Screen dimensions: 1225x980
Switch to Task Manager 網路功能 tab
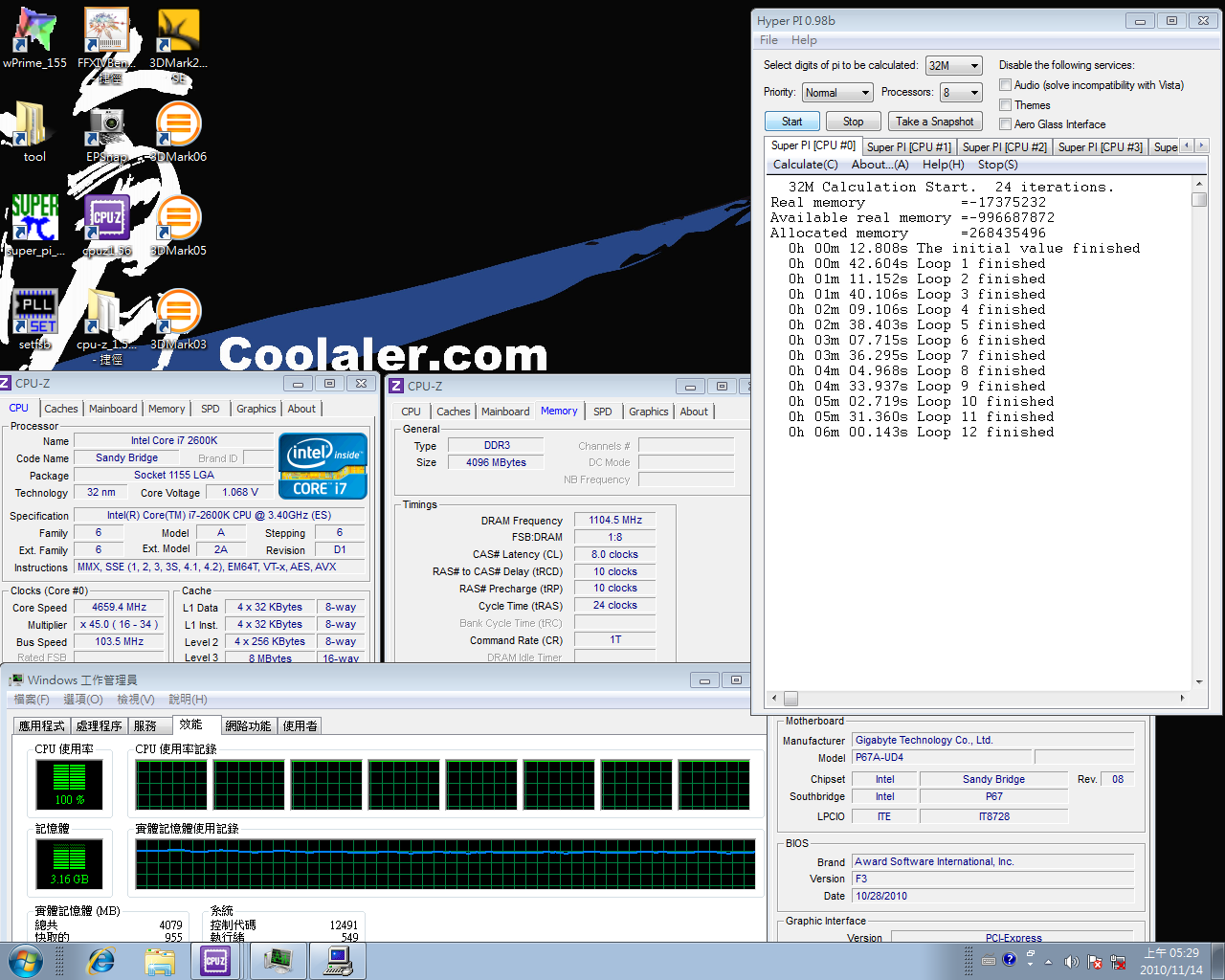pos(248,726)
